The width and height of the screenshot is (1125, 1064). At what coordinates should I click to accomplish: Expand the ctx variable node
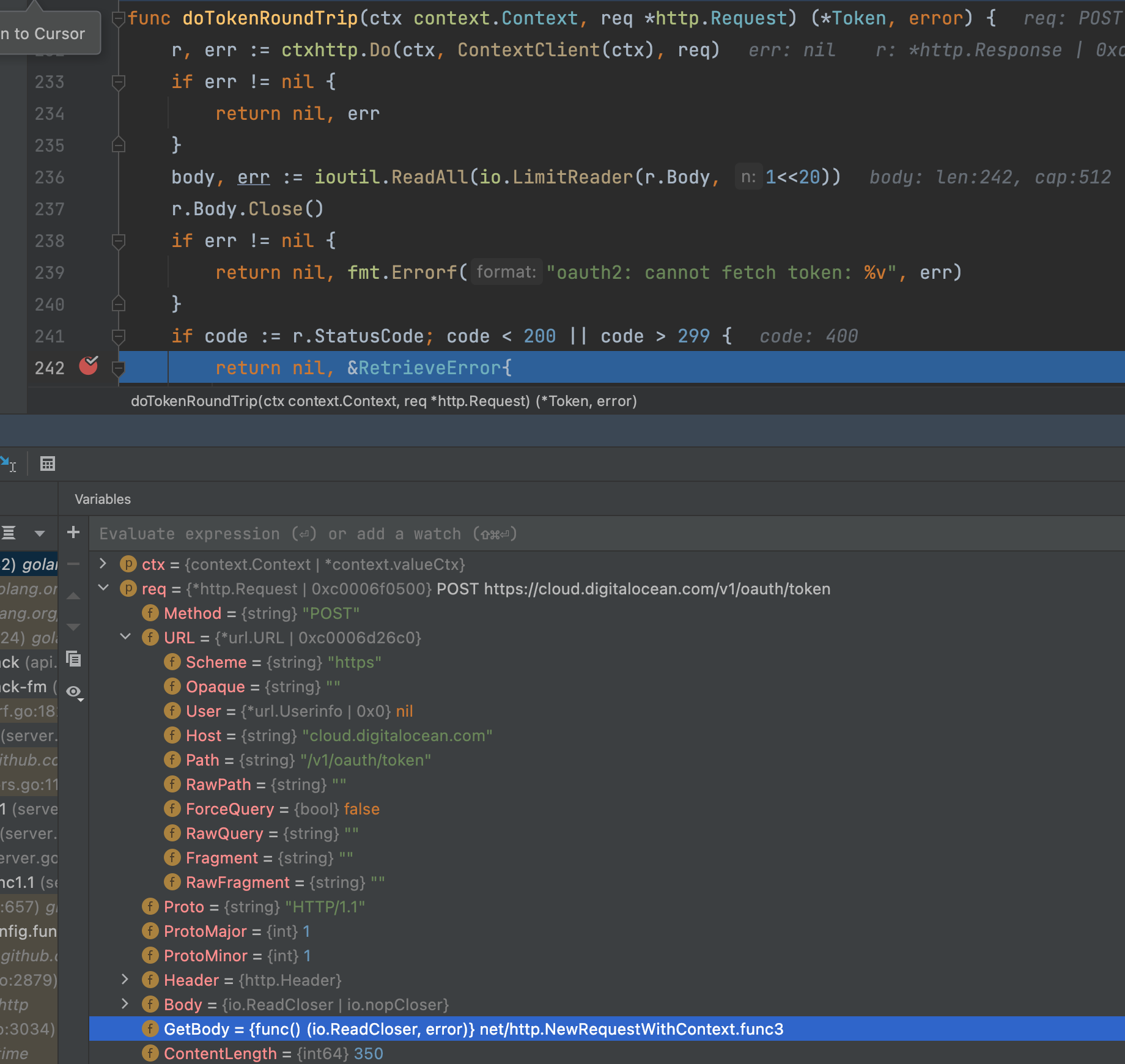coord(103,564)
